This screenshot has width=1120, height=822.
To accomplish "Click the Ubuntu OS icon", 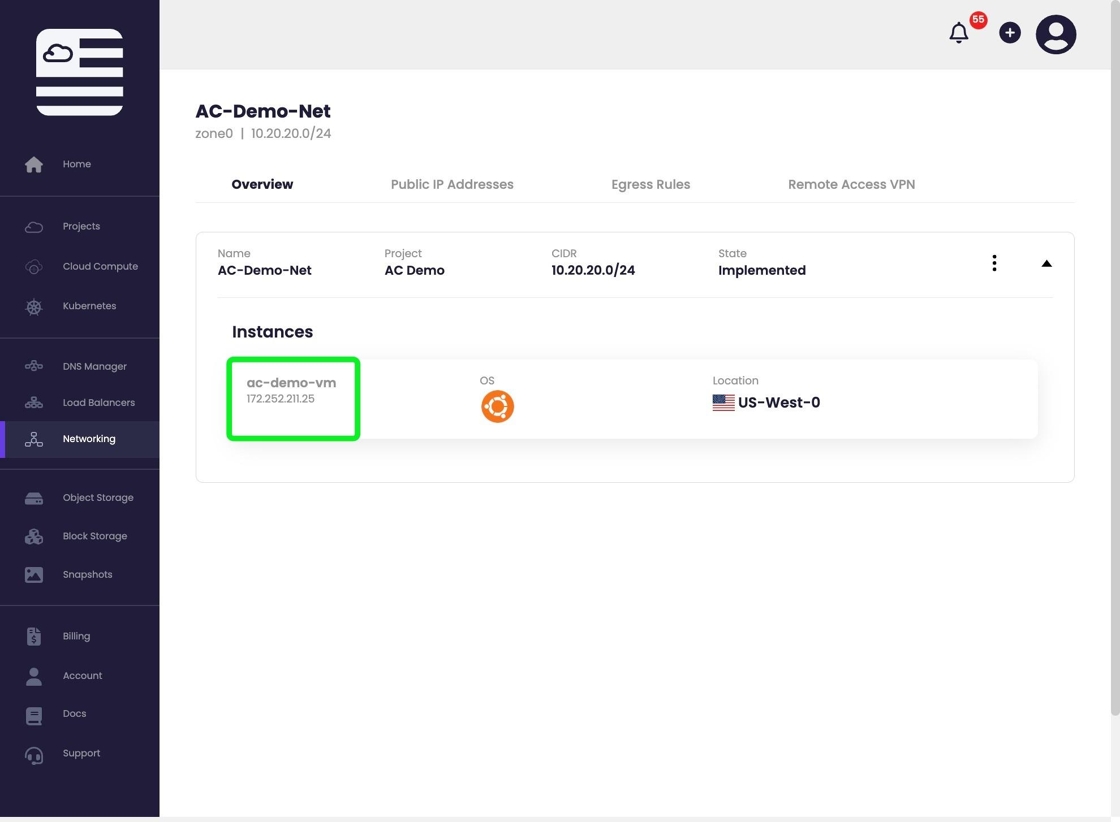I will (x=497, y=406).
